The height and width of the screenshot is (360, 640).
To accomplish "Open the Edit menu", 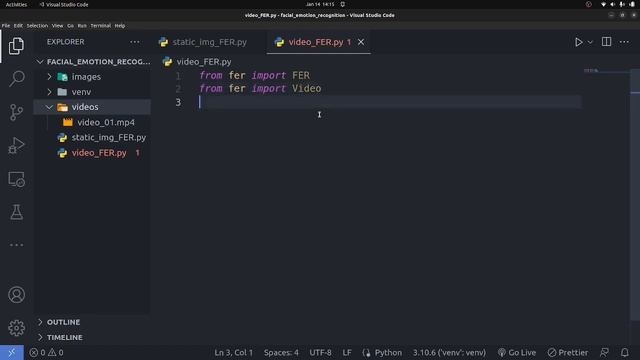I will coord(18,25).
